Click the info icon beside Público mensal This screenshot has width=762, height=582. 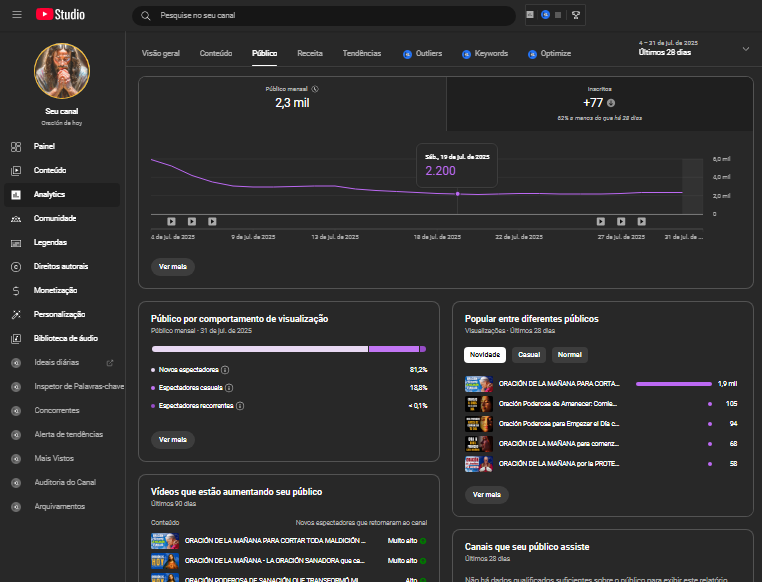point(315,89)
